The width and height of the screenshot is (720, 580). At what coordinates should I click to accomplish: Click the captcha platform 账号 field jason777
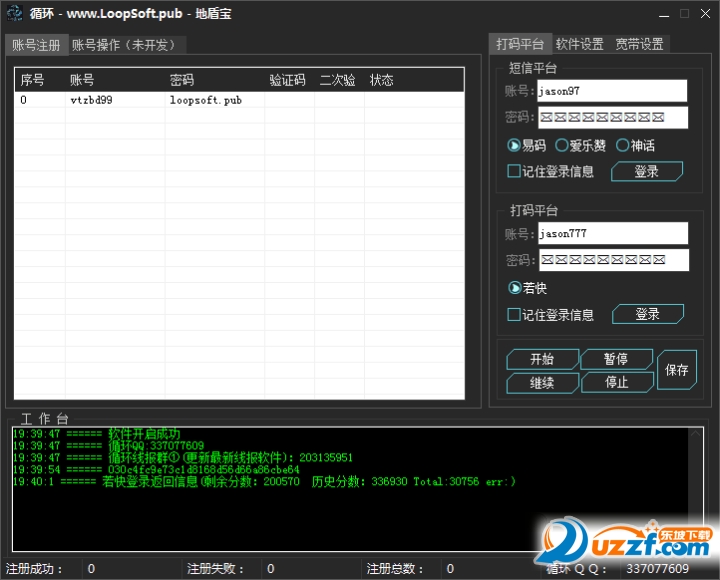613,233
